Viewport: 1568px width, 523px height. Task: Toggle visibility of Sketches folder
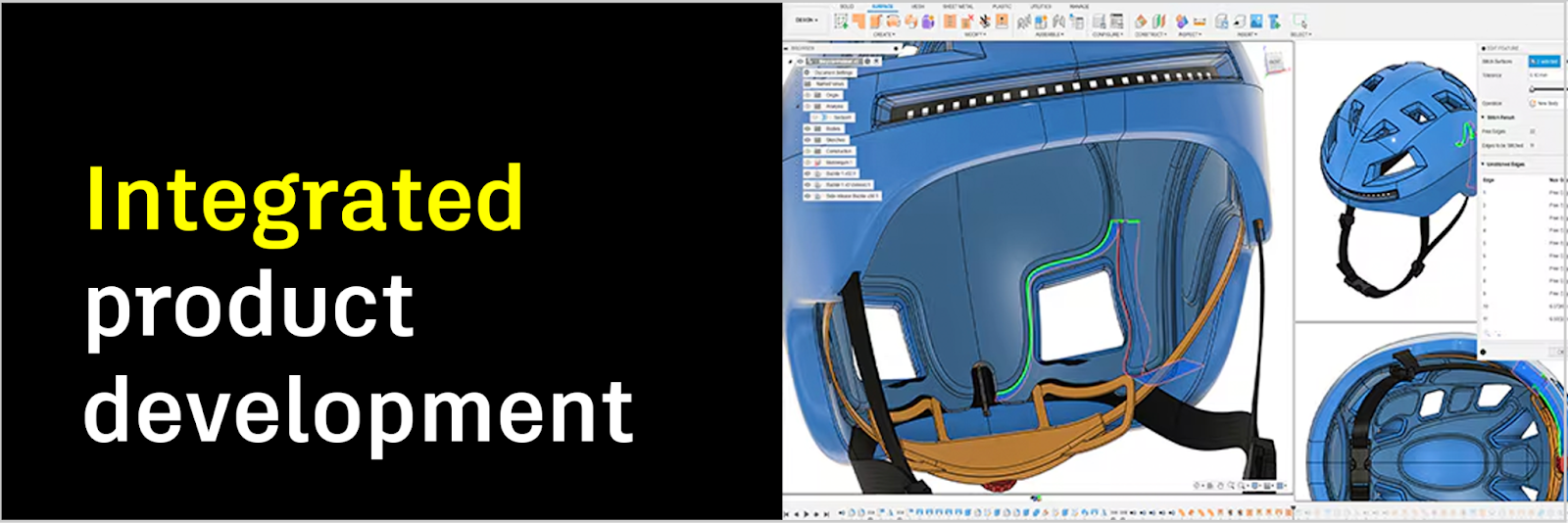[x=808, y=140]
